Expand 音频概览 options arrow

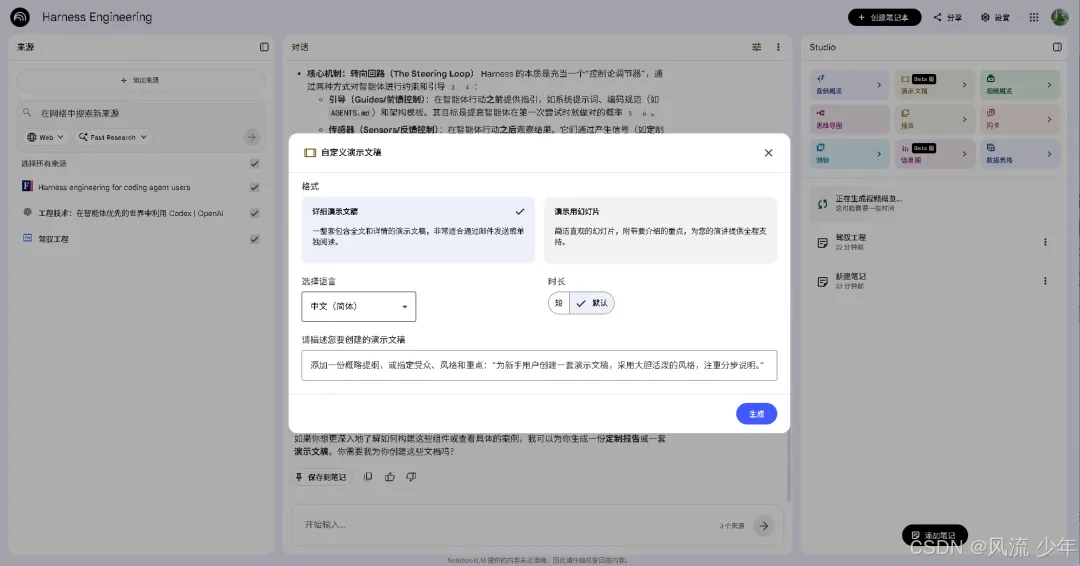coord(879,85)
